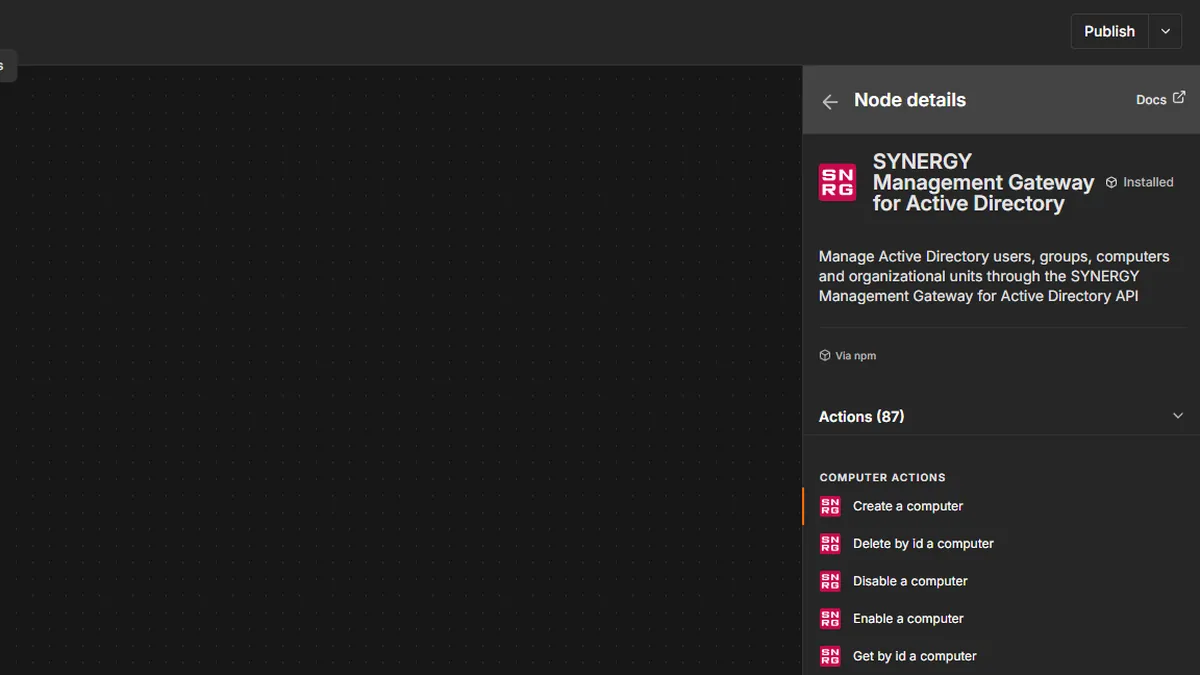Screen dimensions: 1200x675
Task: Click the large SYNERGY SNRG logo
Action: pos(837,183)
